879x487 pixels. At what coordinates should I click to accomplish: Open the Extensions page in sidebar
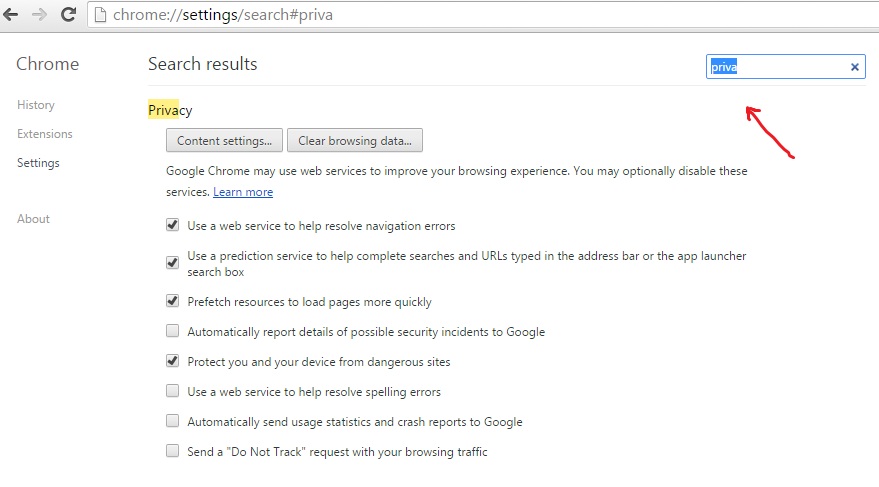tap(45, 134)
